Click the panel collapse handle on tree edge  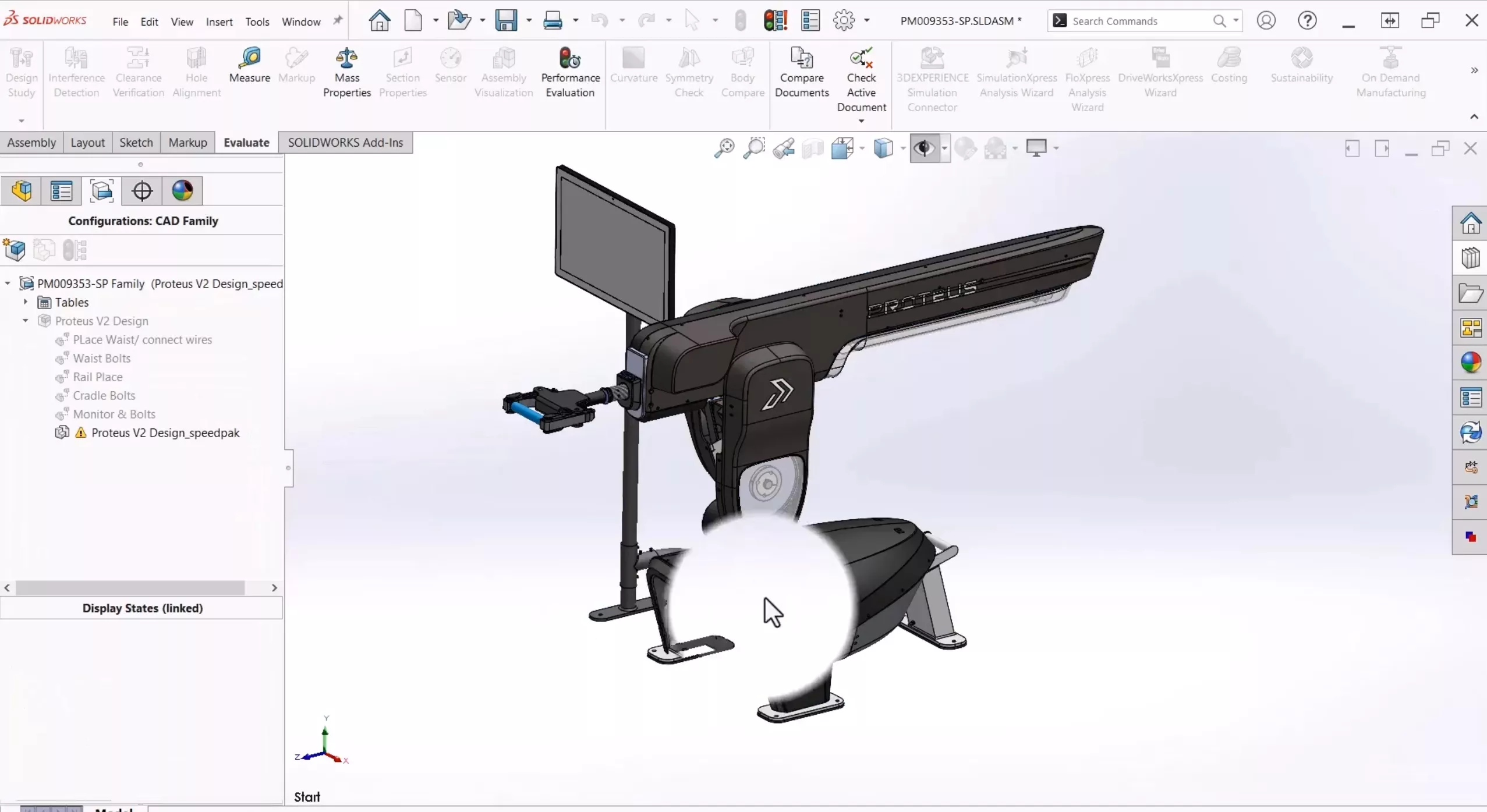click(x=288, y=467)
